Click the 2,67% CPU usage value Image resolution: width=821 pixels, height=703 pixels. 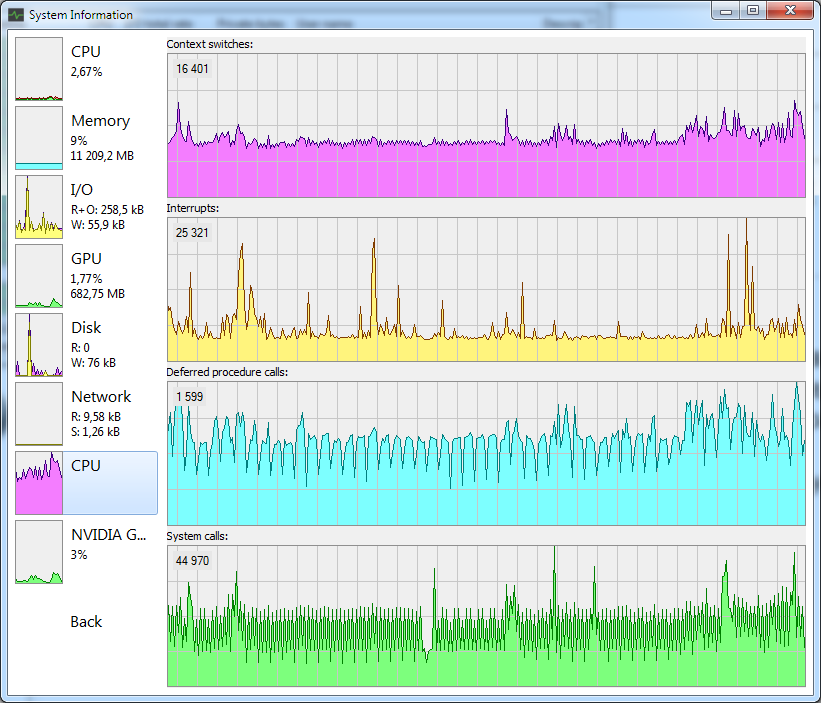point(86,72)
